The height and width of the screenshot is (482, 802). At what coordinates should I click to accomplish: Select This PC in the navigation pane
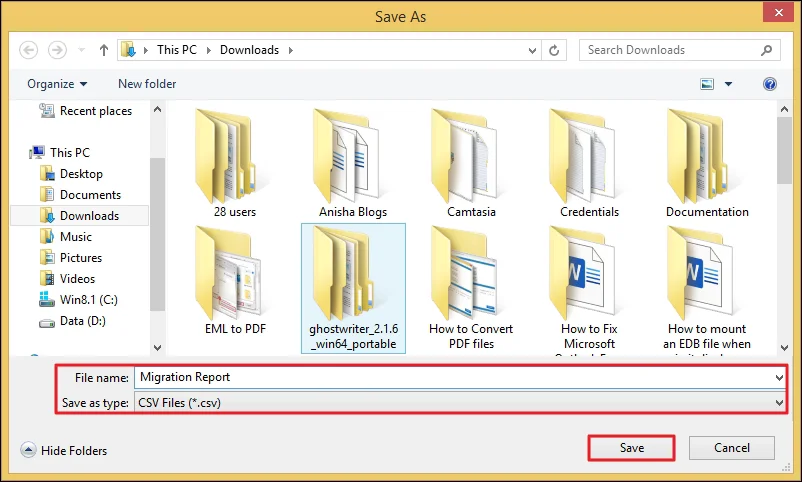(60, 152)
